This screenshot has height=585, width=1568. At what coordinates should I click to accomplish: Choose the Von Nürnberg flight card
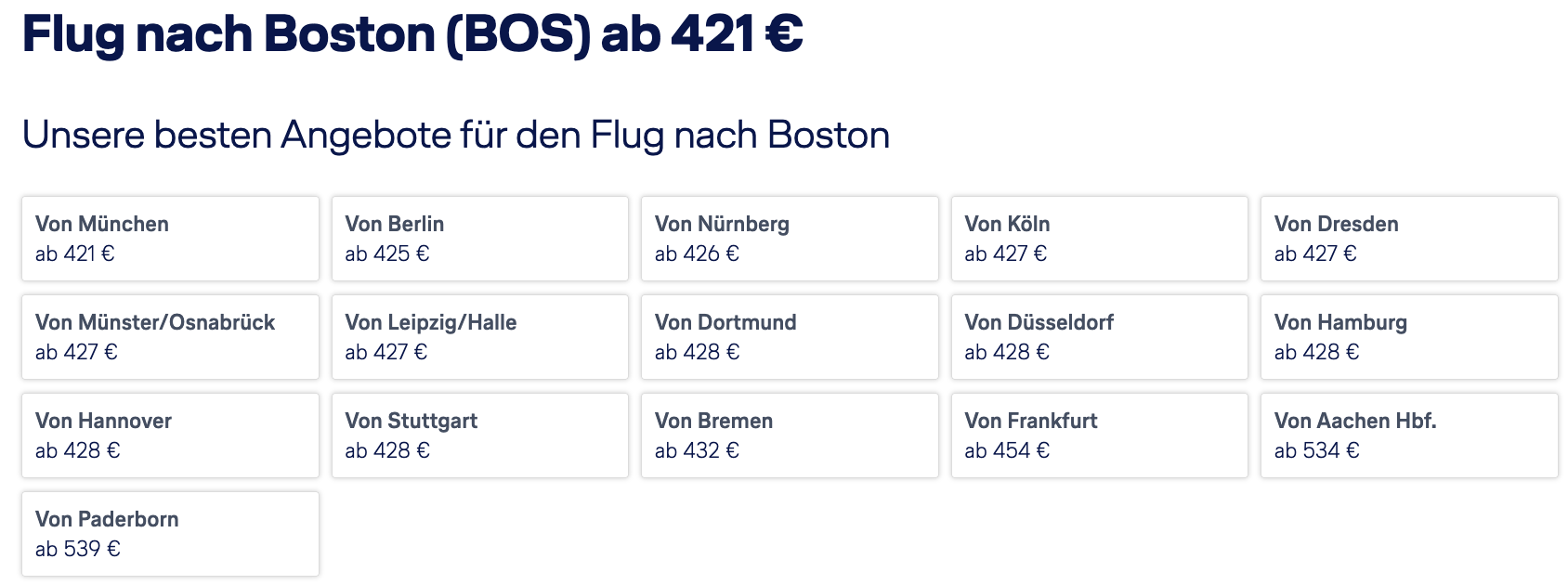[790, 239]
